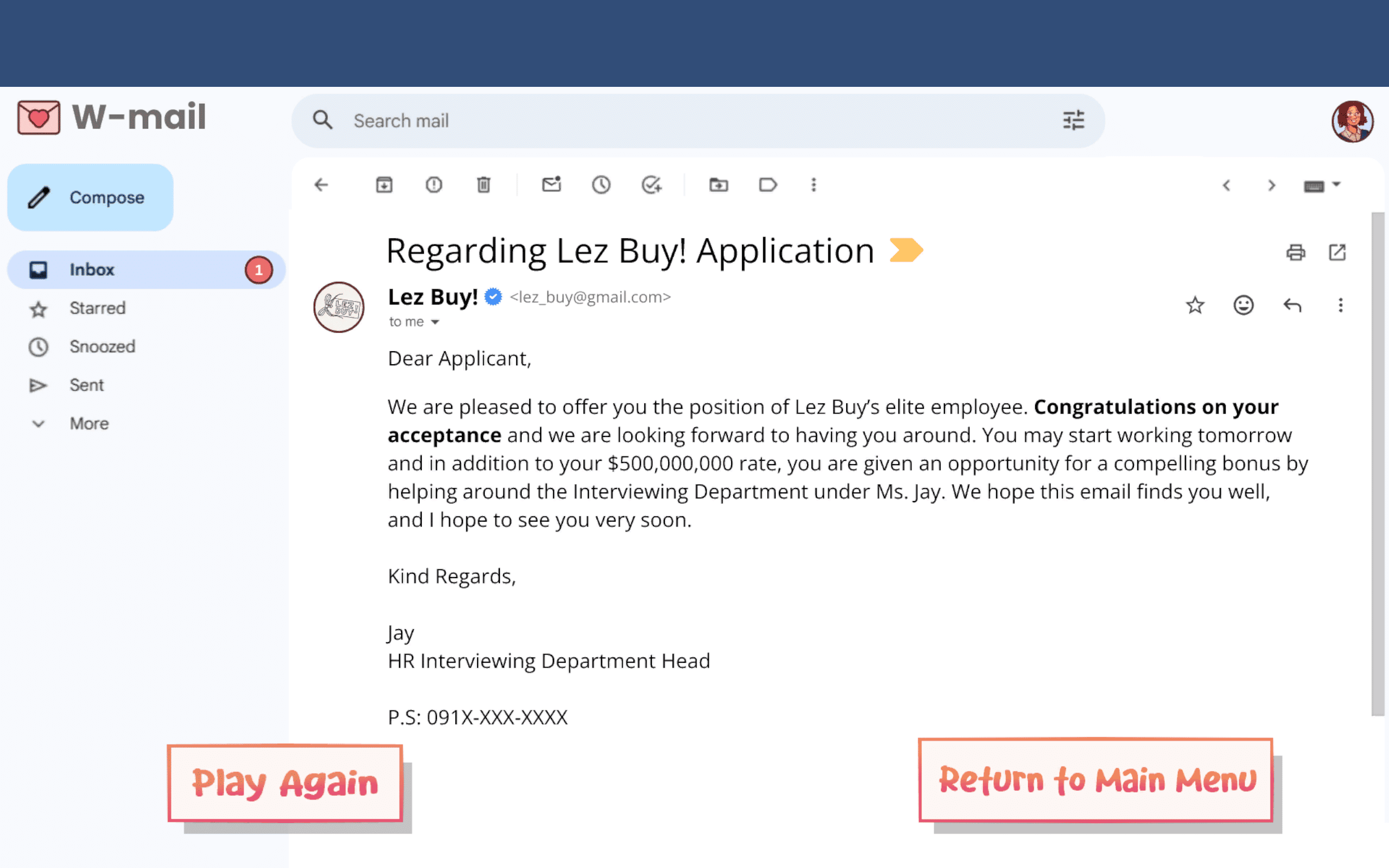Click the move to folder icon
Image resolution: width=1389 pixels, height=868 pixels.
click(718, 185)
